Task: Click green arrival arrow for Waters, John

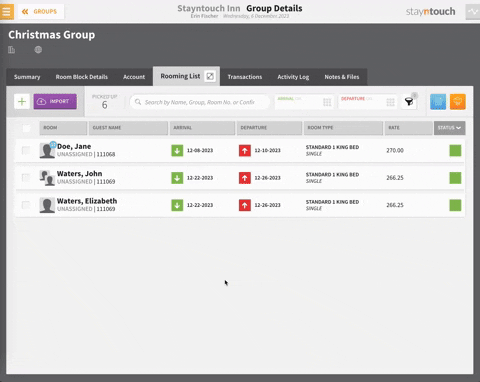Action: pos(177,178)
